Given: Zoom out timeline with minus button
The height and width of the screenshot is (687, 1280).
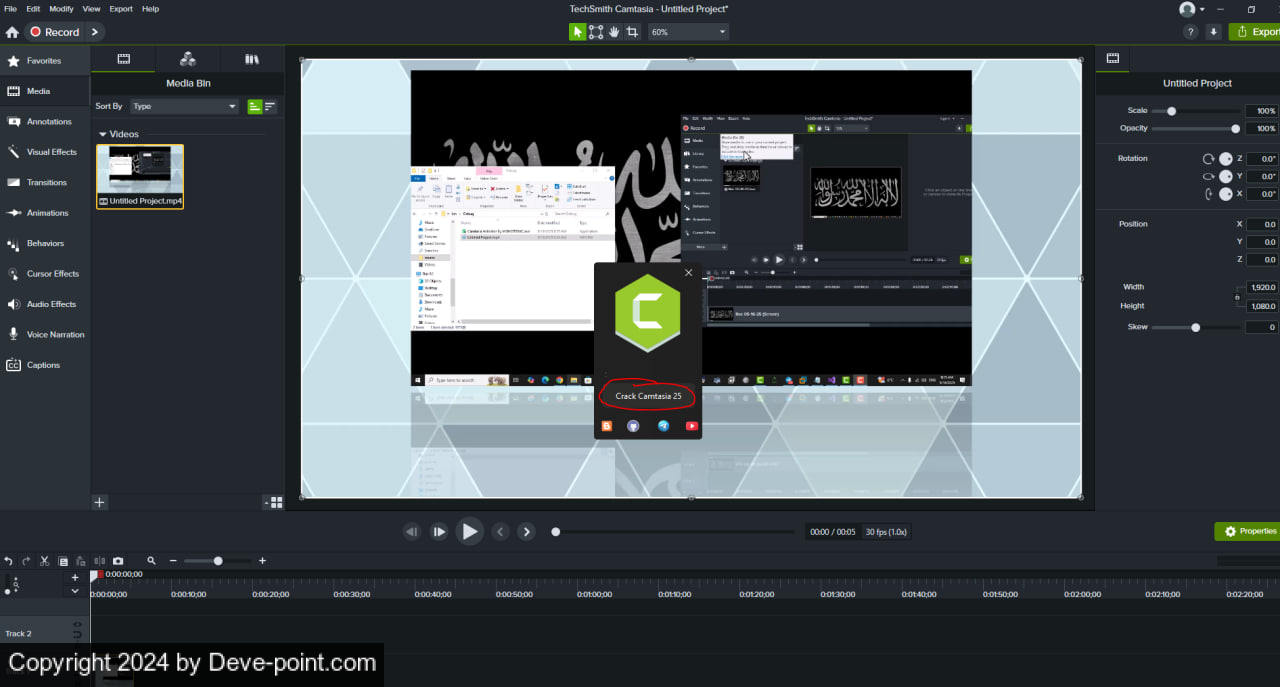Looking at the screenshot, I should click(173, 561).
